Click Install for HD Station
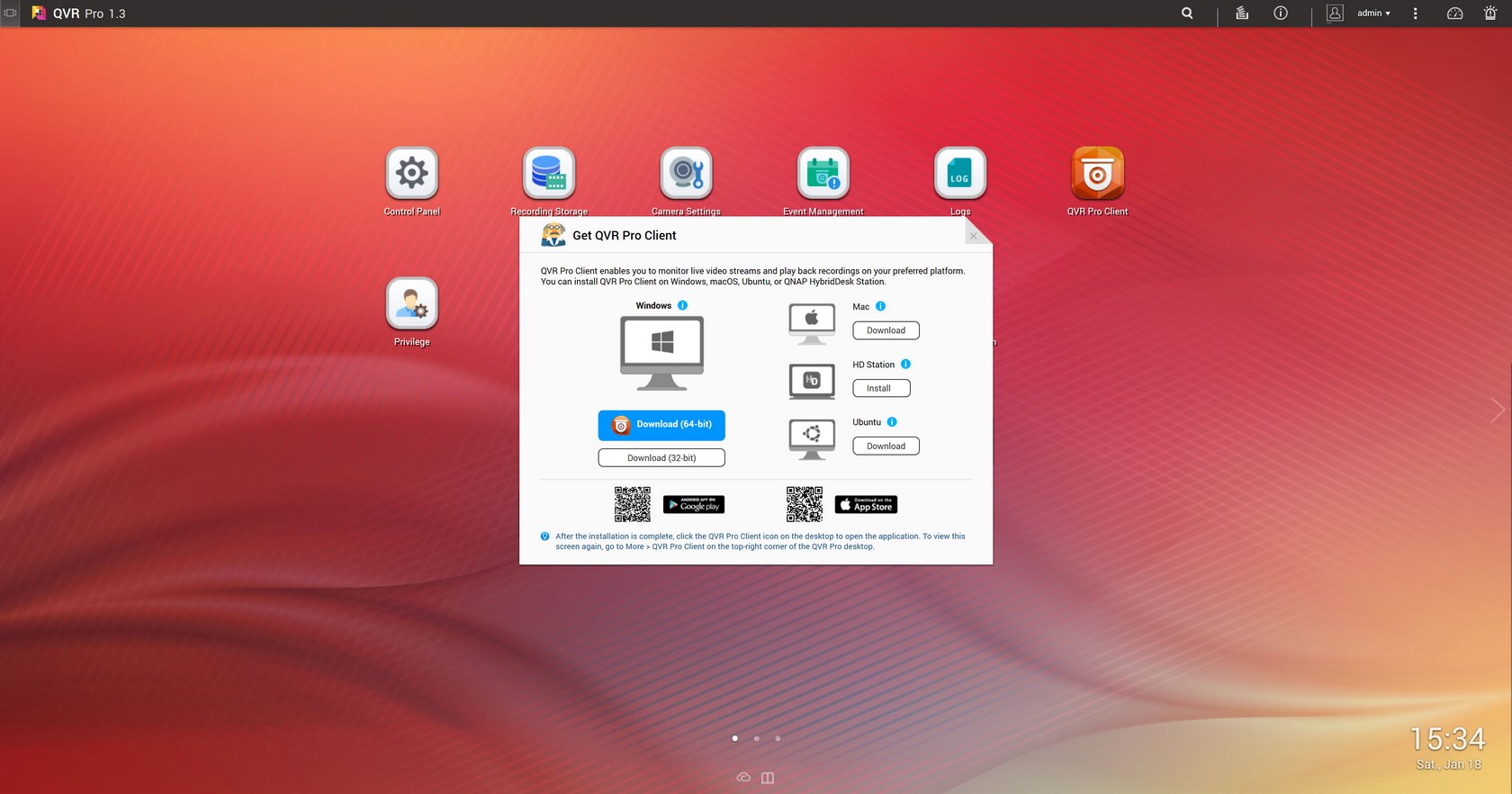Viewport: 1512px width, 794px height. point(881,388)
